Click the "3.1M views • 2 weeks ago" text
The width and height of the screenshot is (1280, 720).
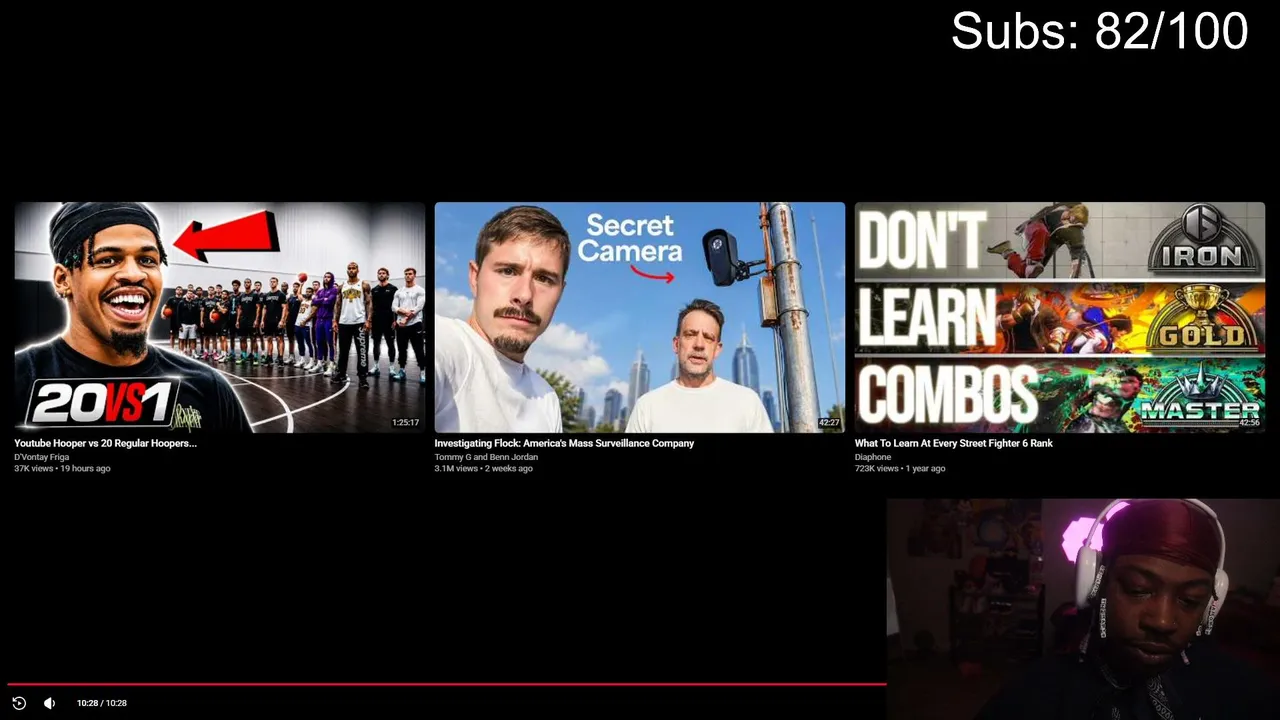tap(483, 468)
